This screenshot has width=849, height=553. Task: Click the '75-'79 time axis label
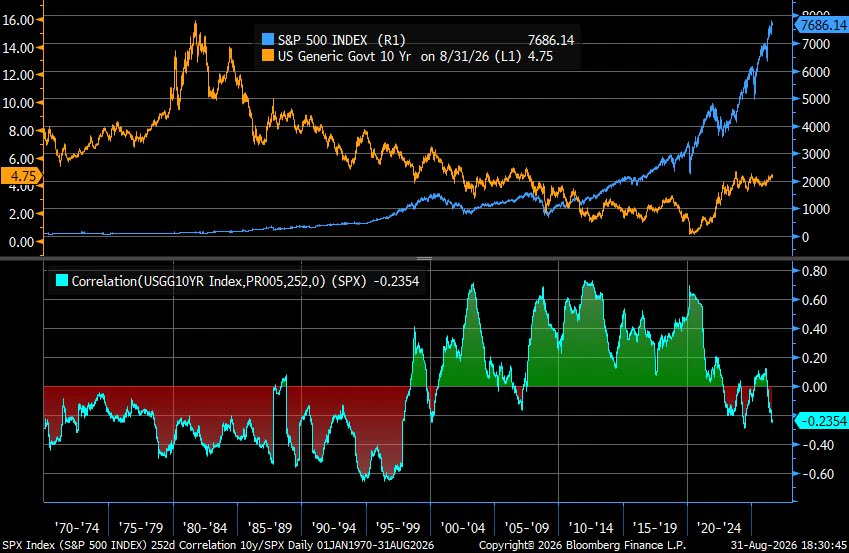click(141, 528)
